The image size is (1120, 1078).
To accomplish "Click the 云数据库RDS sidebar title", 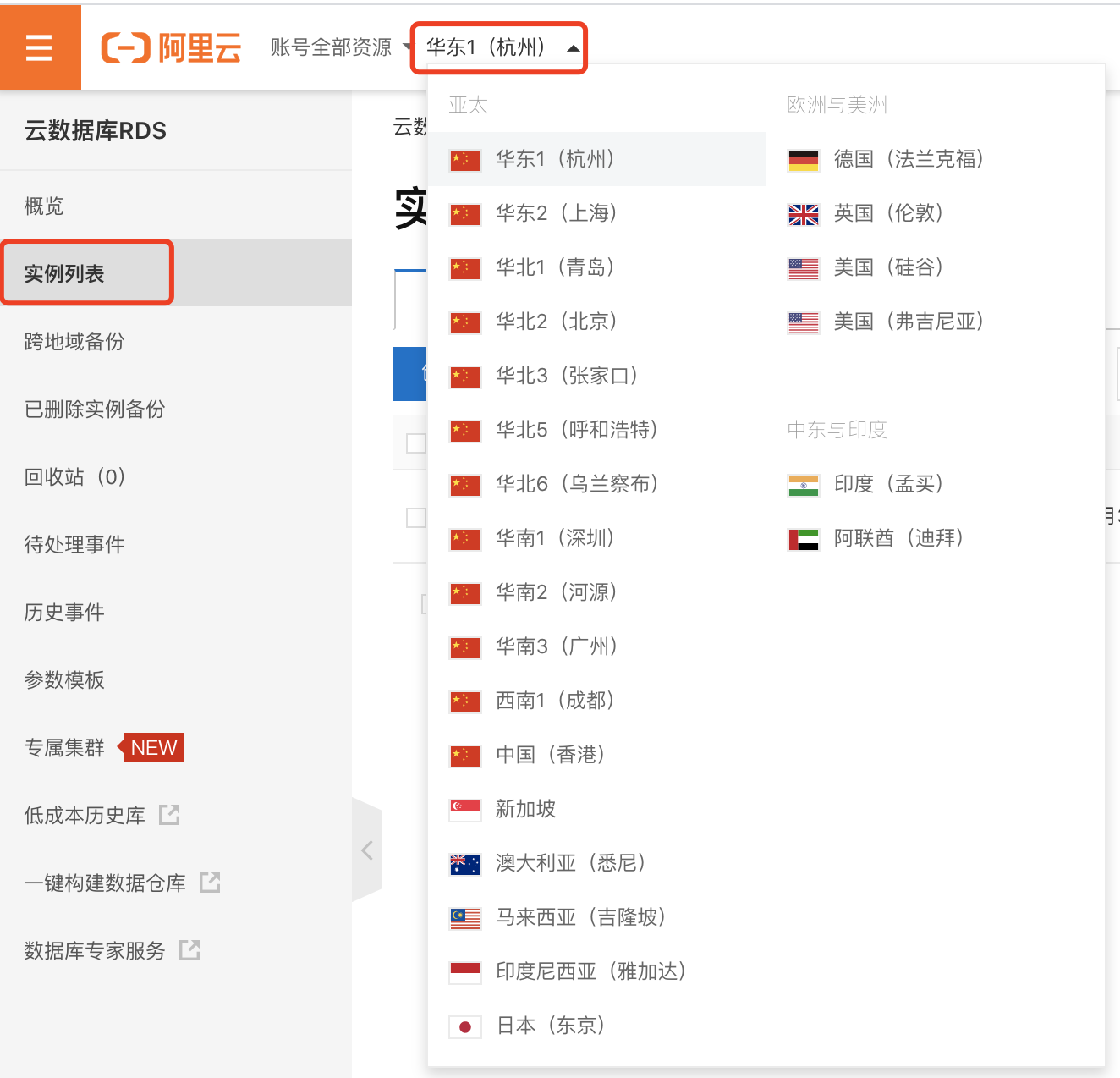I will coord(96,131).
